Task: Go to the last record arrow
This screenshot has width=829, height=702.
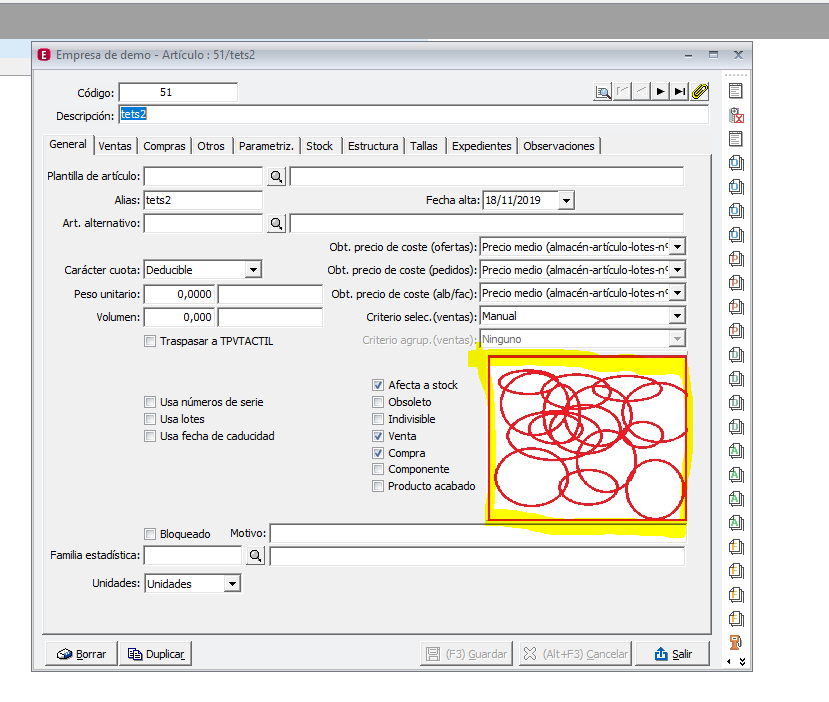Action: pos(680,91)
